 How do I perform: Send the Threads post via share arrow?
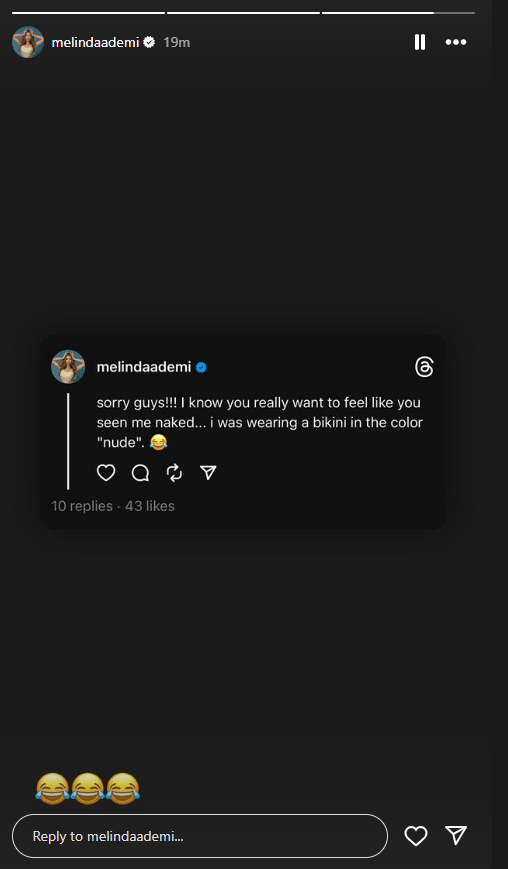pyautogui.click(x=208, y=472)
